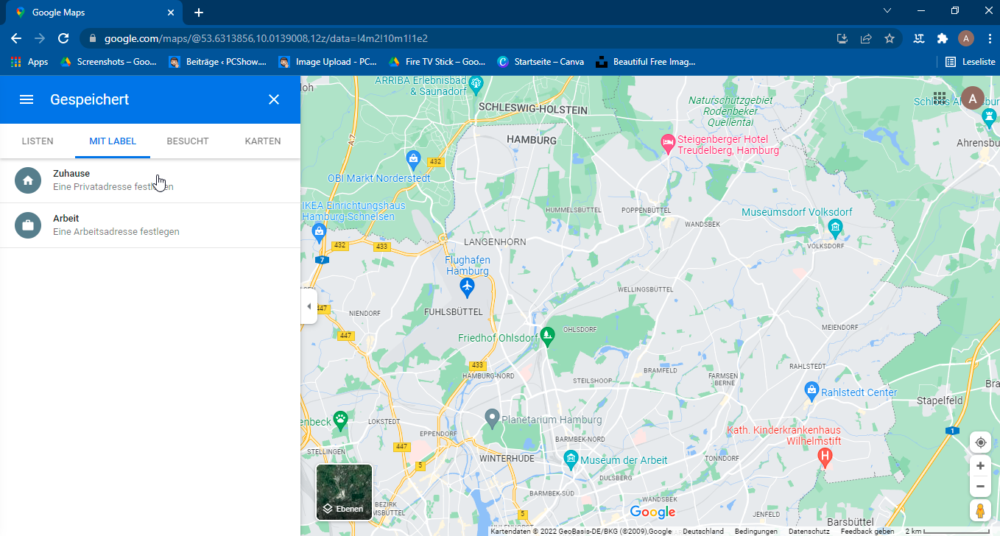Screen dimensions: 1000x536
Task: Open the tab search dropdown arrow
Action: click(x=887, y=11)
